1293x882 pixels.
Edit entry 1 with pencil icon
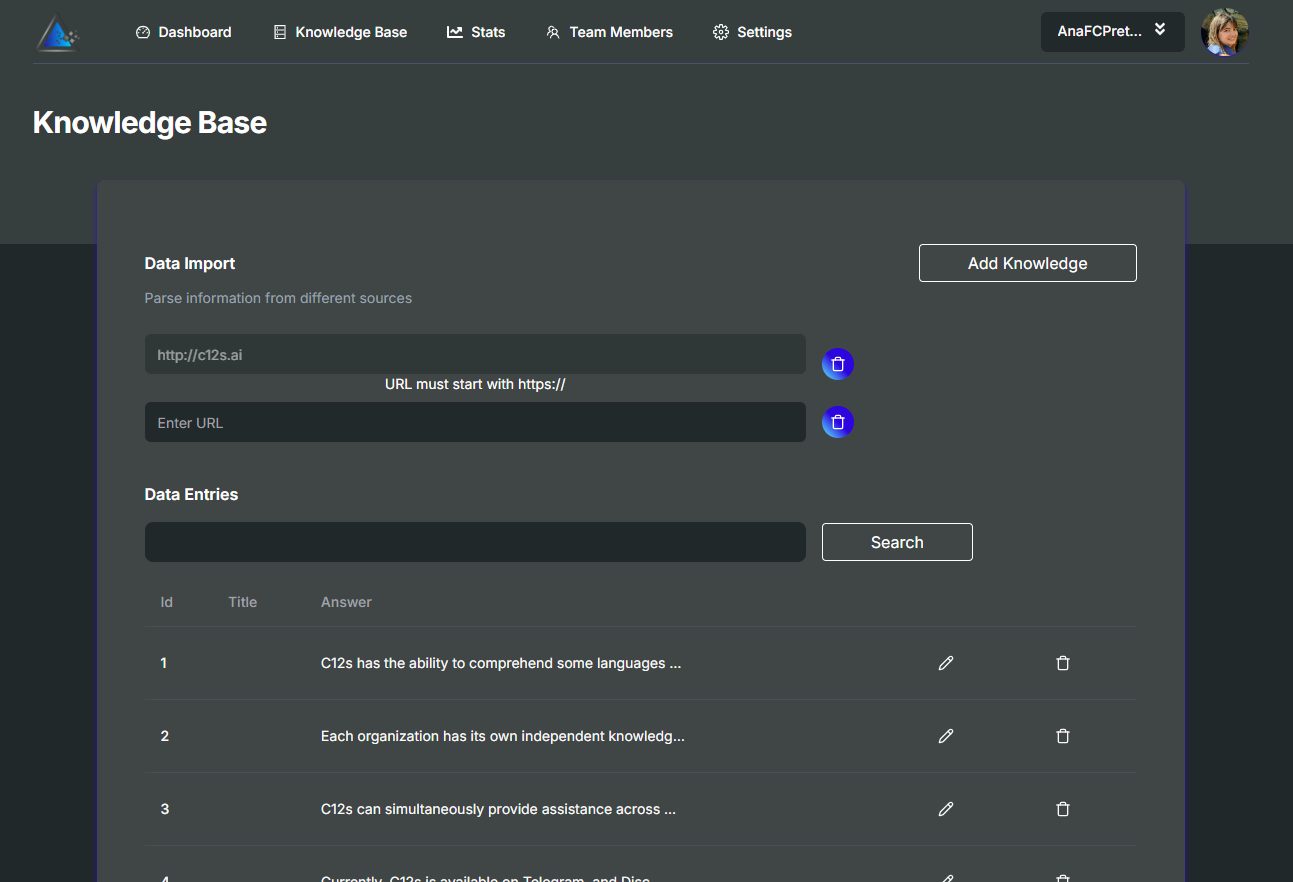(x=946, y=663)
